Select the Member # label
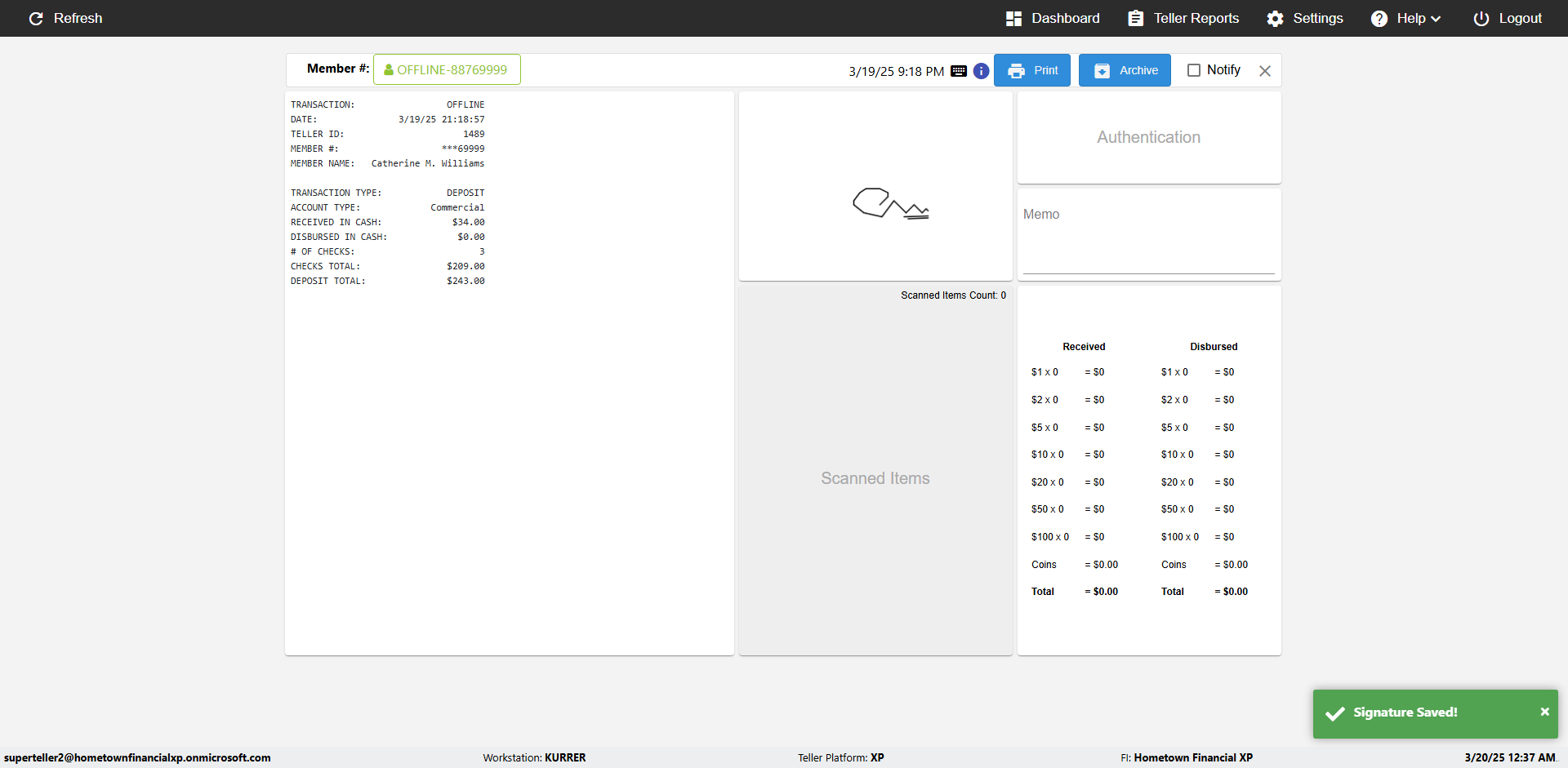This screenshot has height=768, width=1568. click(x=338, y=69)
